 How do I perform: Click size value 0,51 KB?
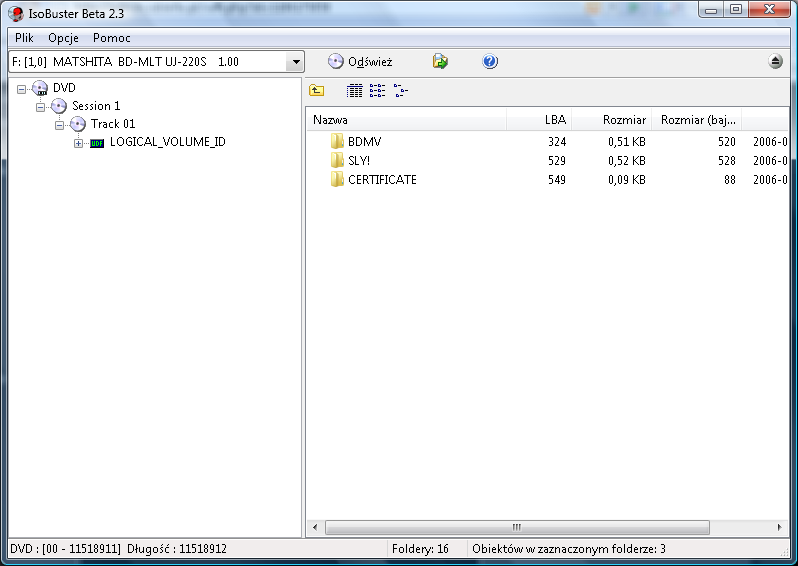click(x=626, y=142)
